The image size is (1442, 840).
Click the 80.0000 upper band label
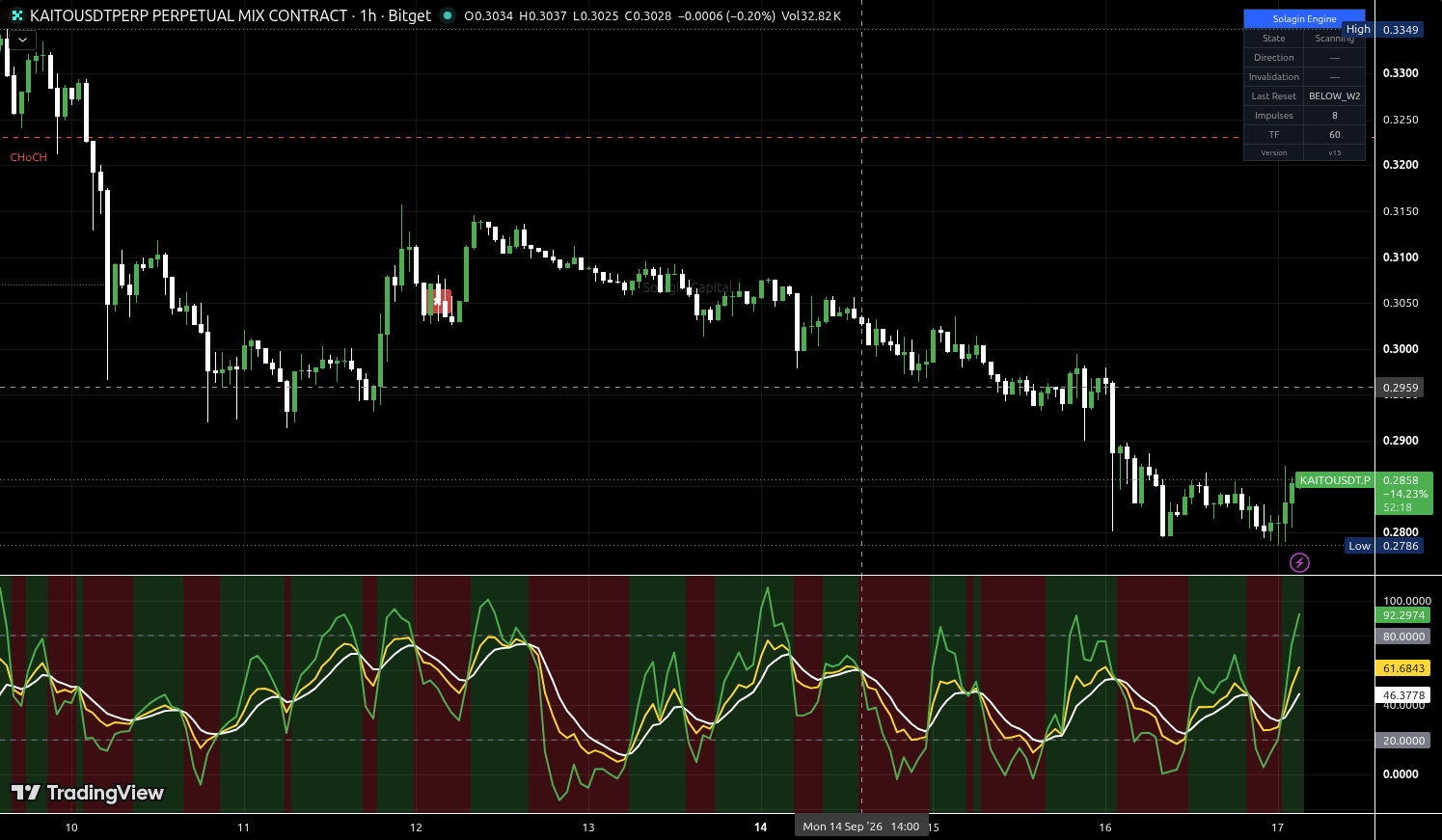tap(1403, 637)
